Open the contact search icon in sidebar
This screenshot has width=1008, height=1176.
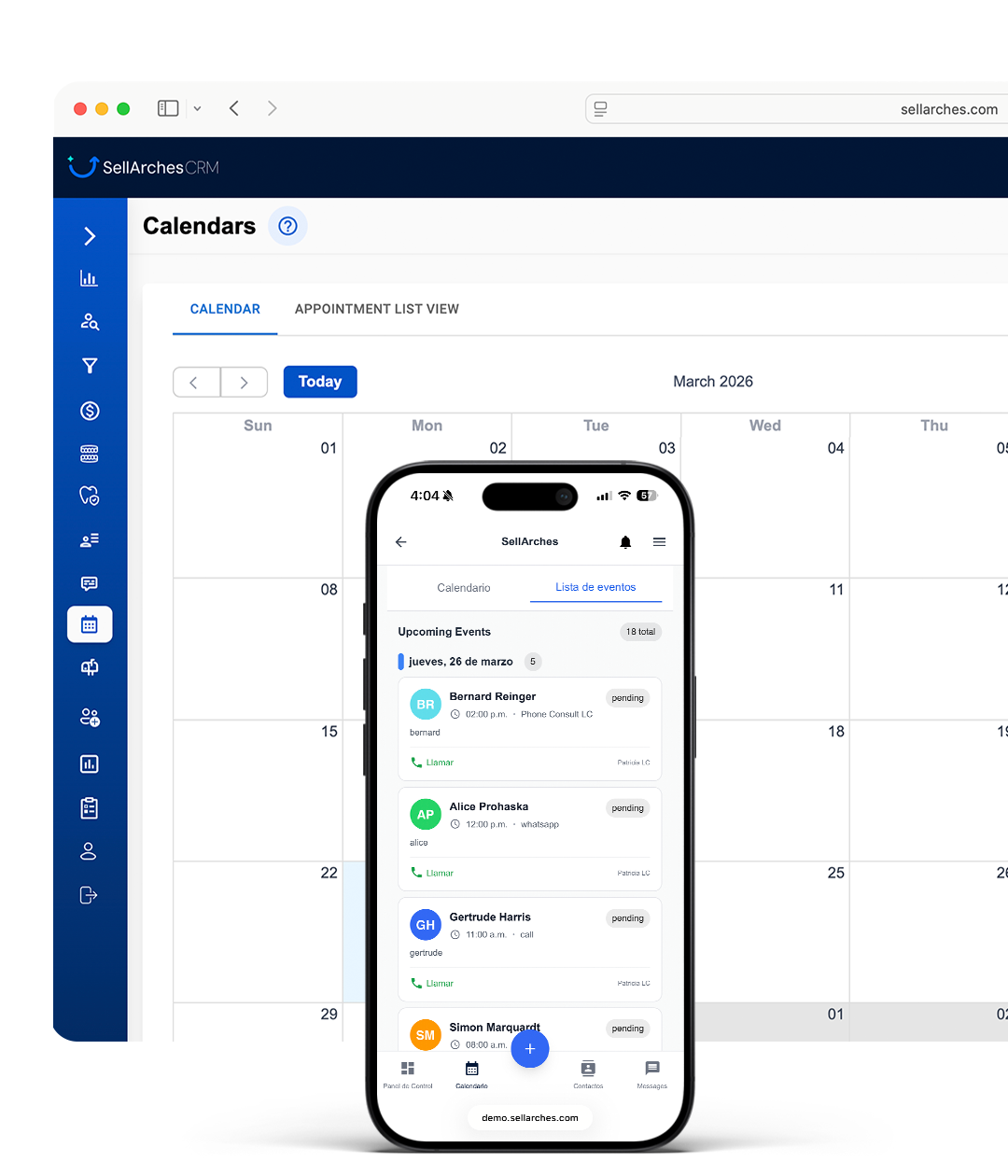(x=90, y=322)
